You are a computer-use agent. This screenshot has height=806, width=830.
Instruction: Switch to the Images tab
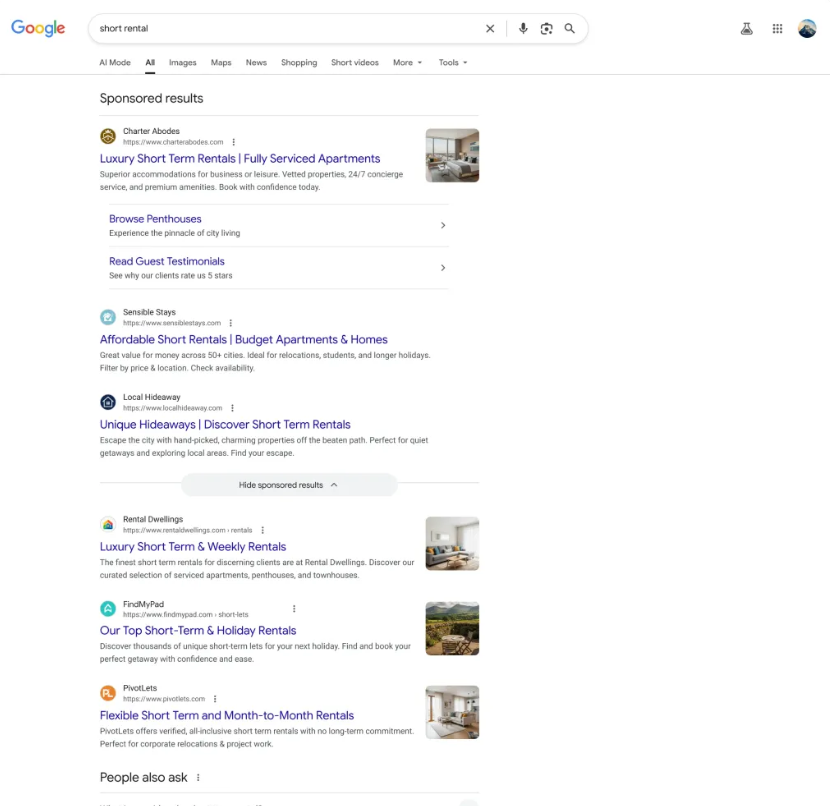(x=182, y=62)
